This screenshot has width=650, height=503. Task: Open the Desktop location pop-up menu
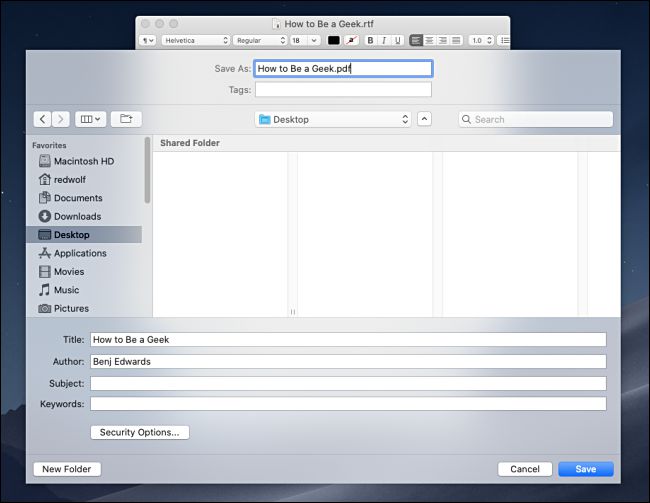(333, 119)
